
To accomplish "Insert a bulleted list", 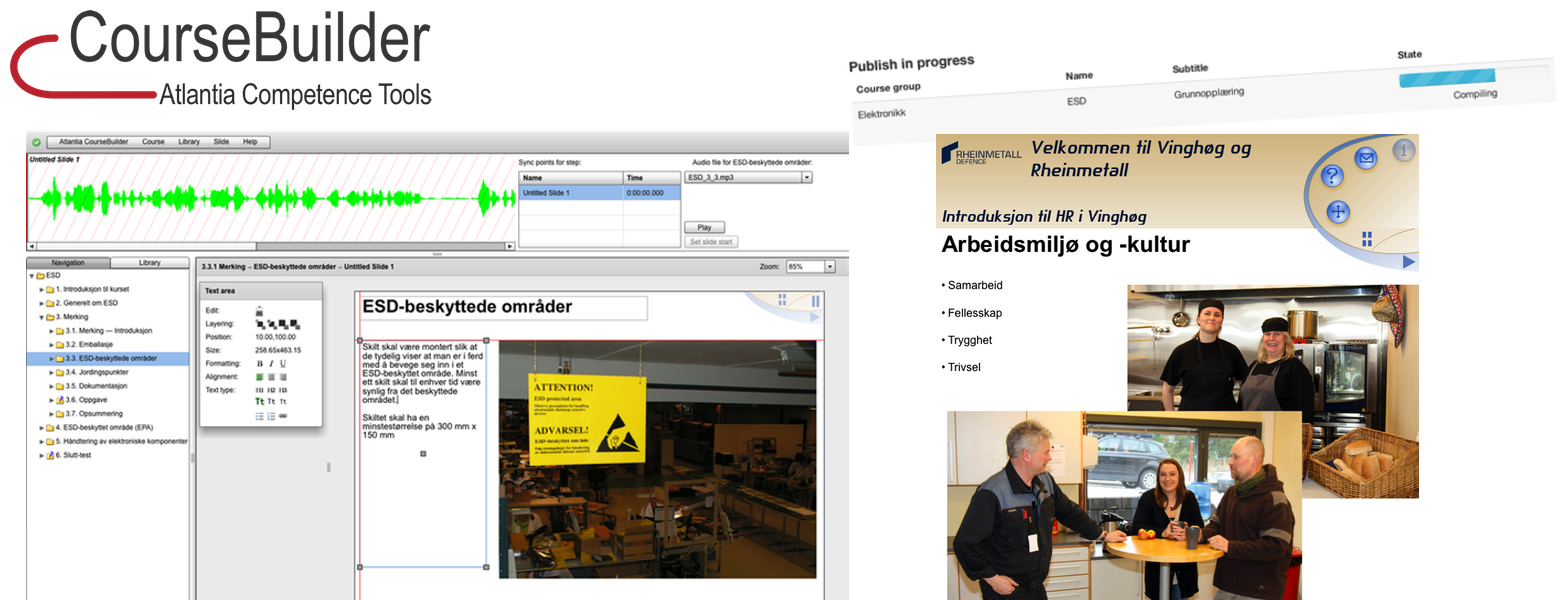I will pyautogui.click(x=260, y=415).
